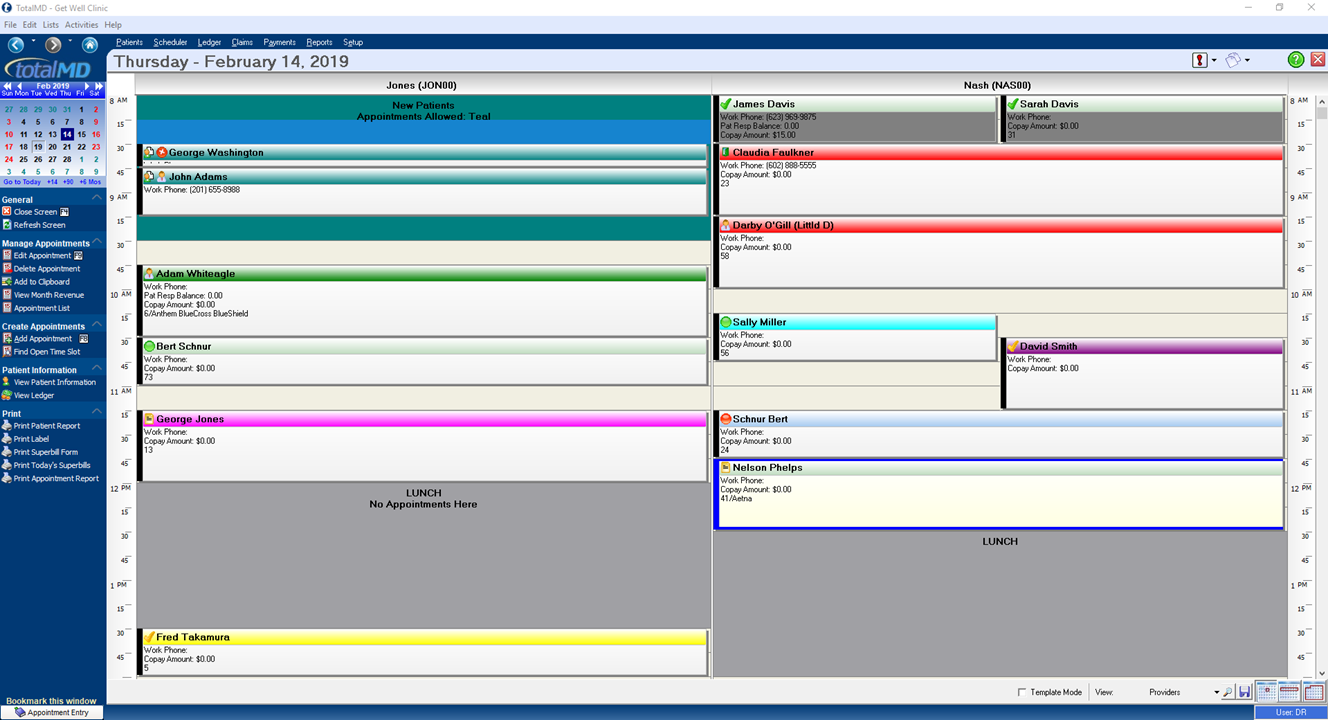Open the Claims menu
Viewport: 1328px width, 720px height.
(242, 42)
